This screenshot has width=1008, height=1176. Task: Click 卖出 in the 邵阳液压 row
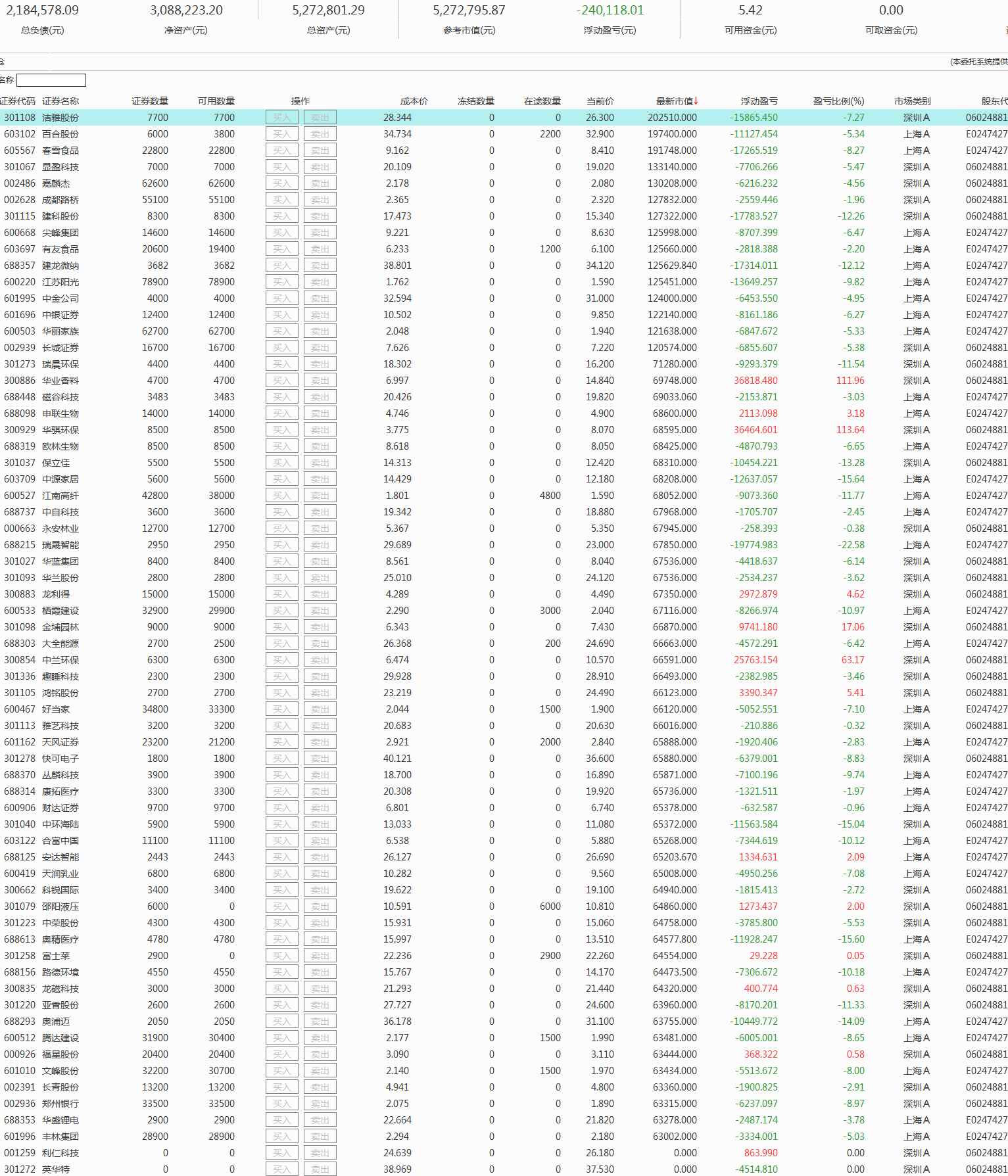(320, 906)
